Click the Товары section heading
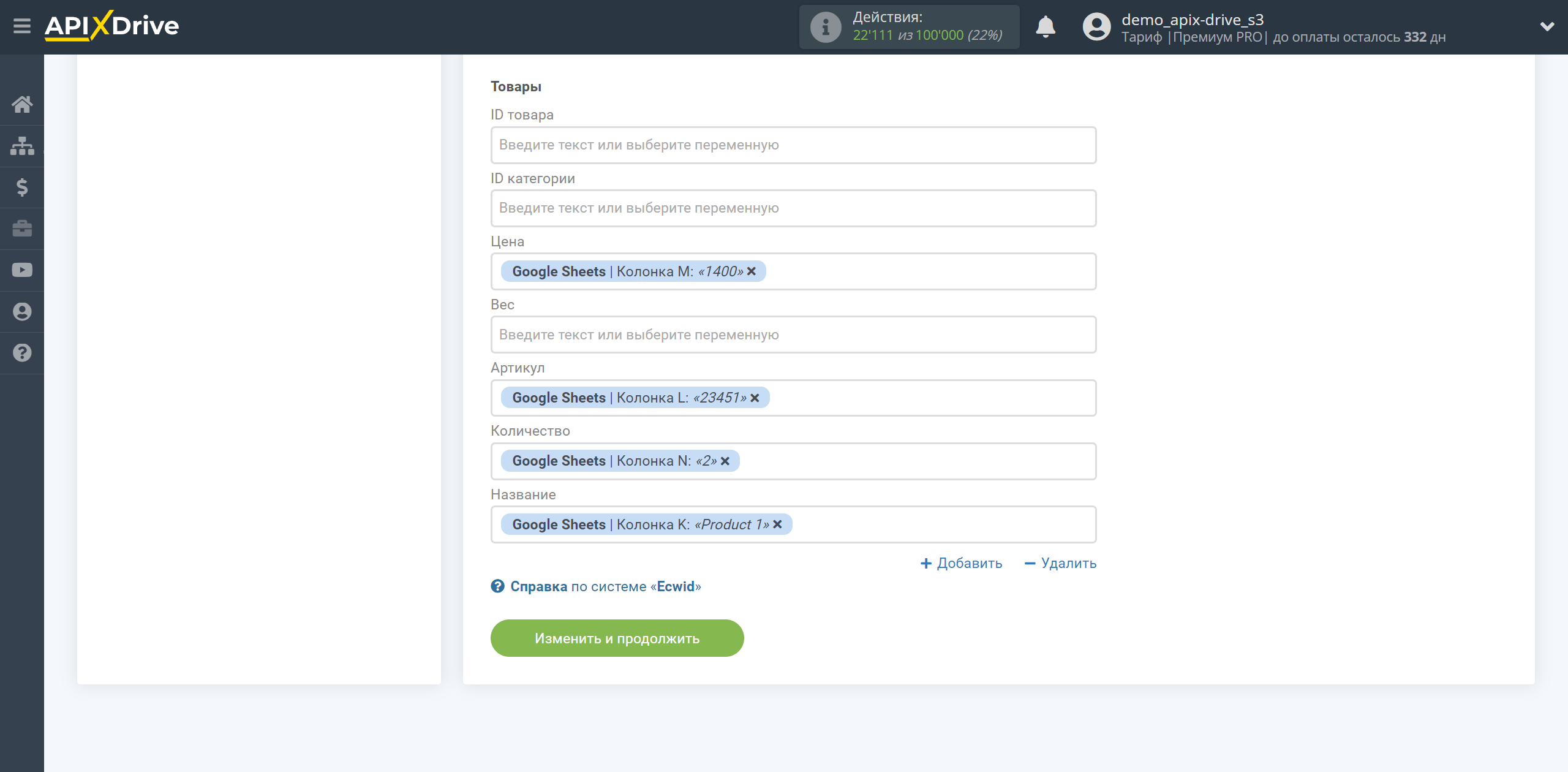This screenshot has width=1568, height=772. coord(516,86)
